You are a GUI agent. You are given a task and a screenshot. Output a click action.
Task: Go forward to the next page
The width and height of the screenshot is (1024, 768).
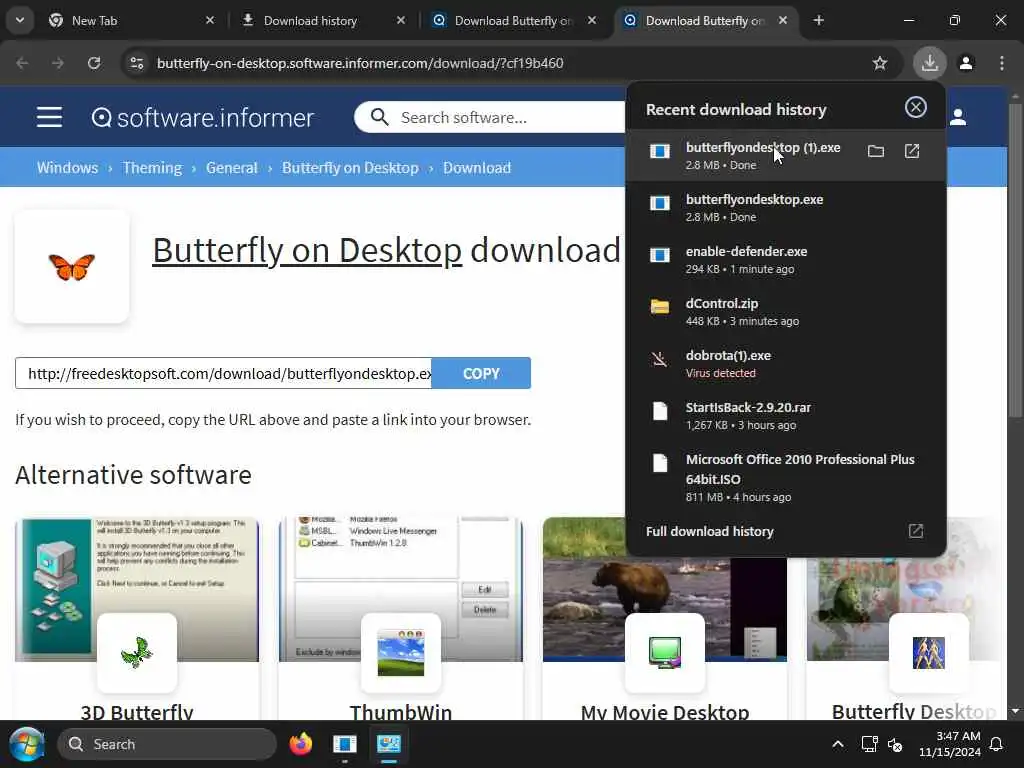point(58,63)
